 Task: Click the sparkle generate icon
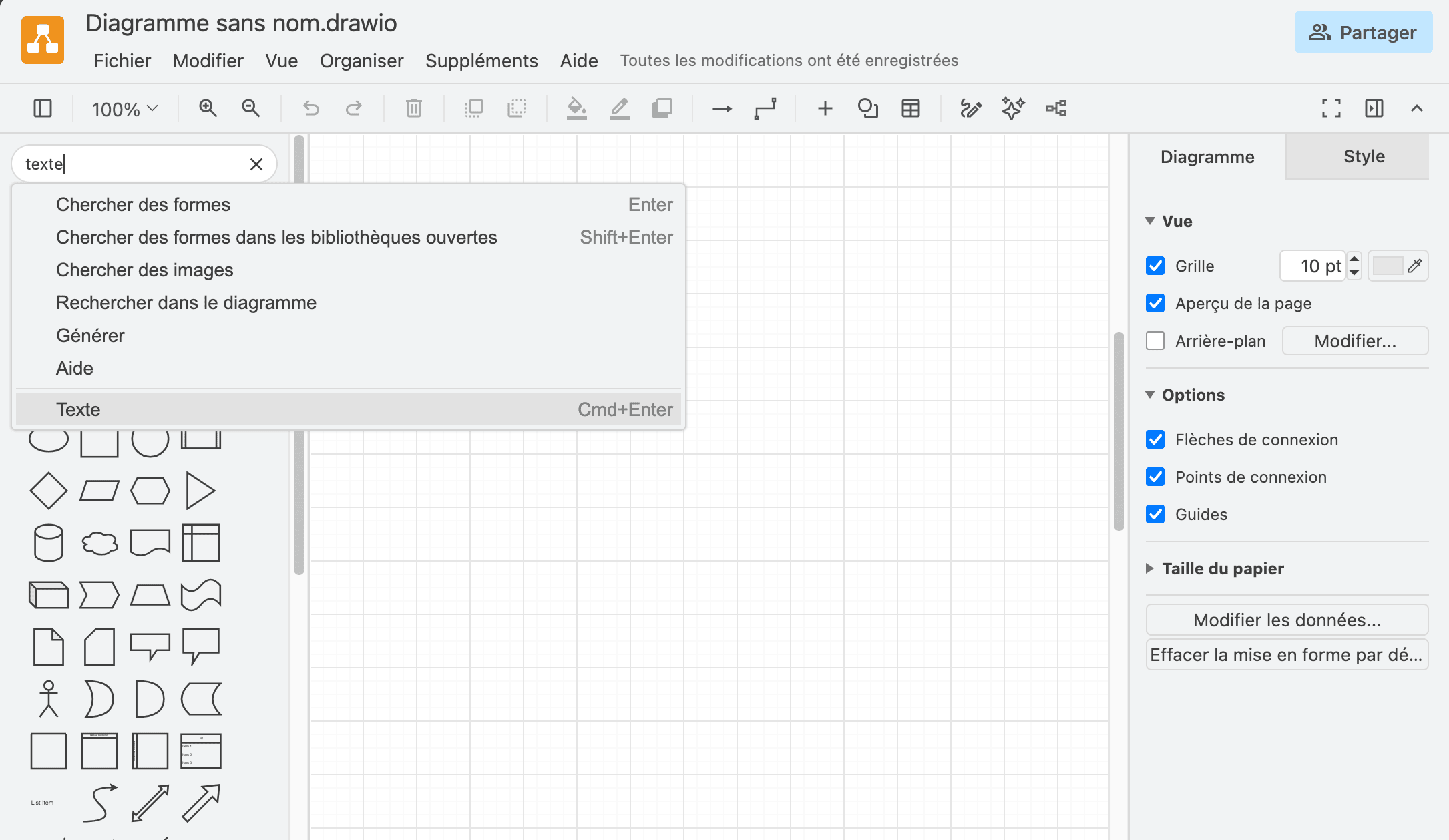point(1013,108)
